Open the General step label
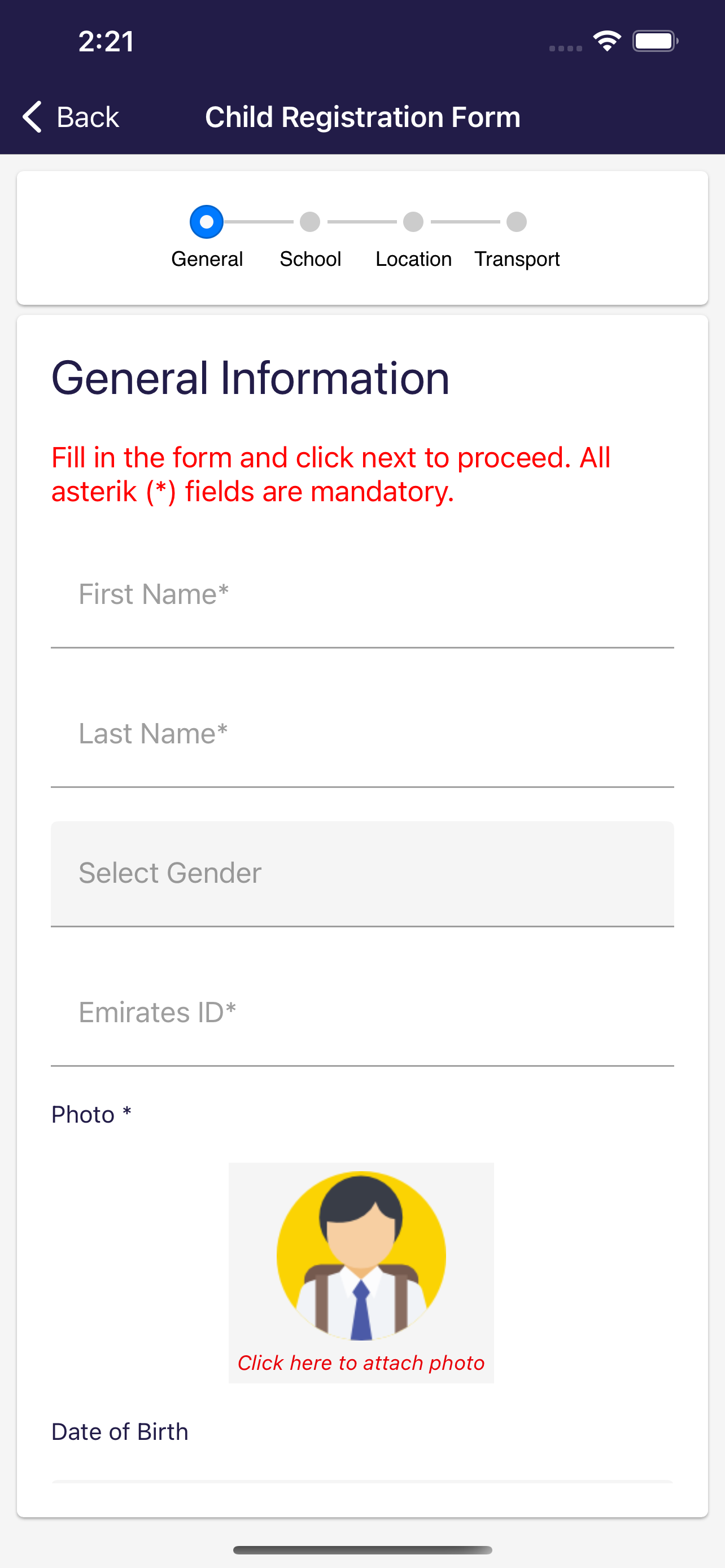 tap(207, 259)
